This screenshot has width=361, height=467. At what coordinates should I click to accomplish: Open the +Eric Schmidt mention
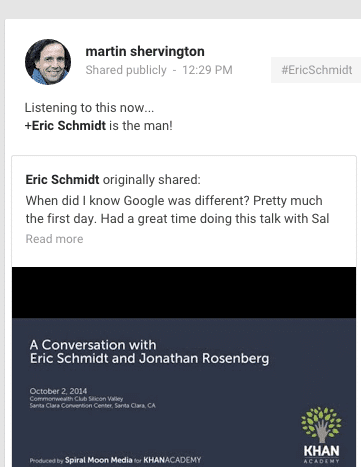(65, 126)
